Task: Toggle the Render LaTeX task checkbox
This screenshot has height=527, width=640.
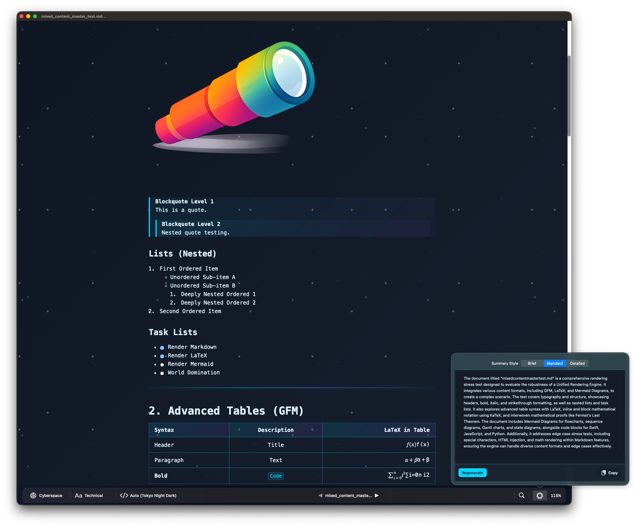Action: tap(162, 356)
